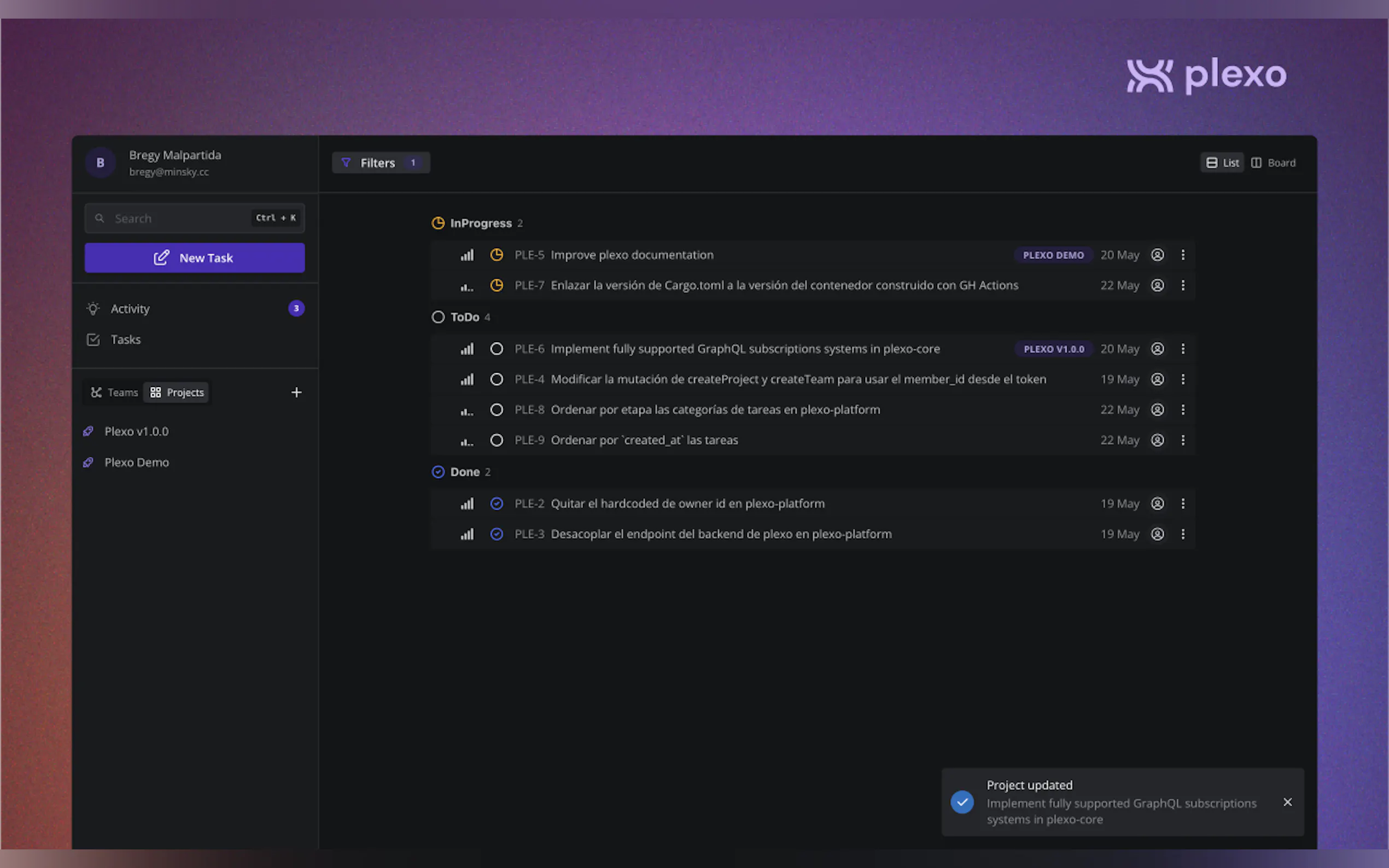The image size is (1389, 868).
Task: Click plus icon to add new project
Action: 296,392
